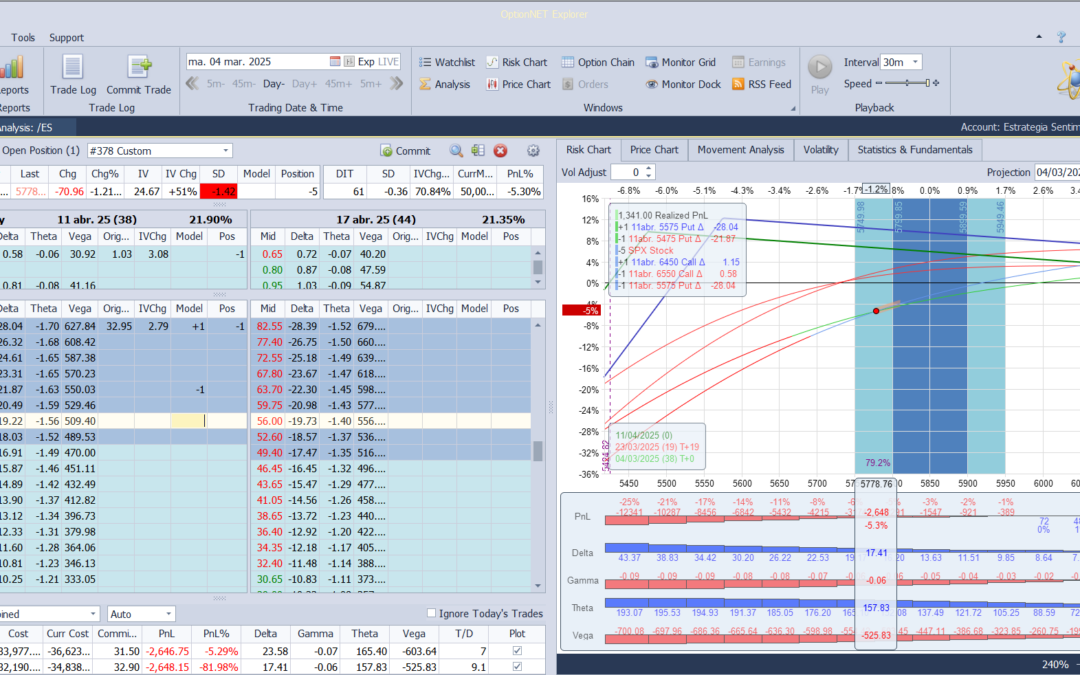Open the Option Chain window
Viewport: 1080px width, 675px height.
point(598,62)
